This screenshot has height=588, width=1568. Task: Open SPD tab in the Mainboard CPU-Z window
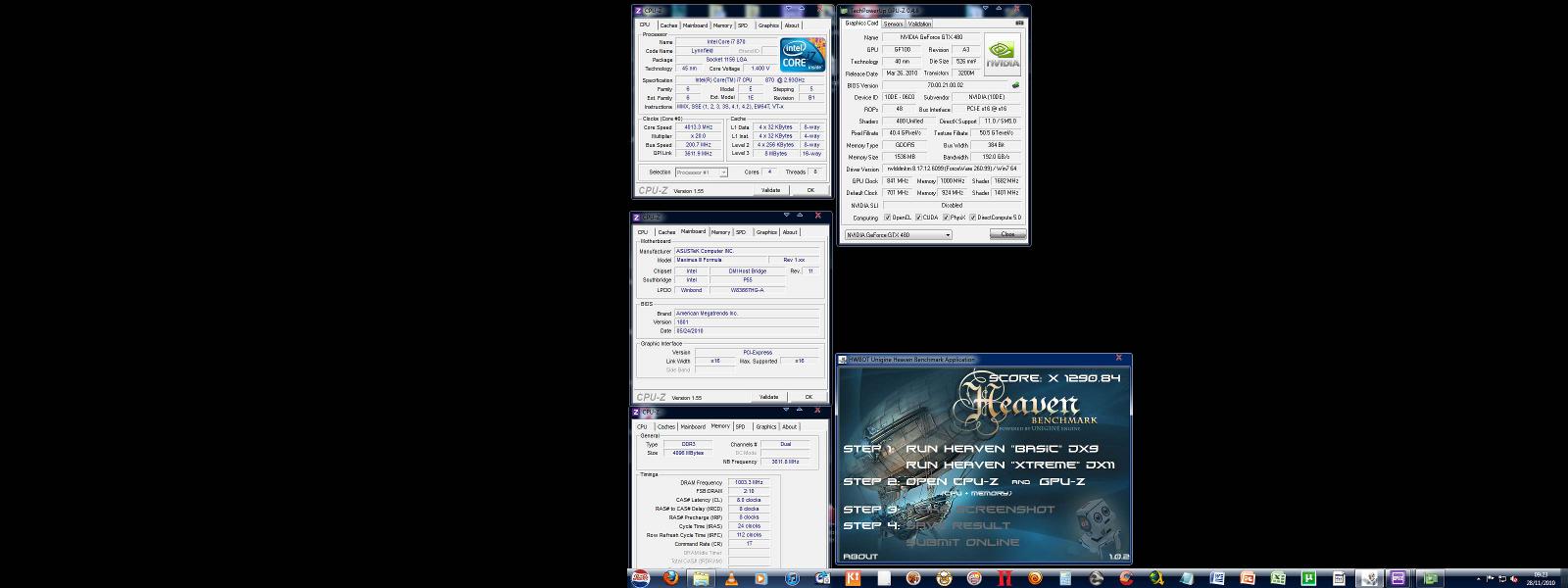pyautogui.click(x=741, y=232)
